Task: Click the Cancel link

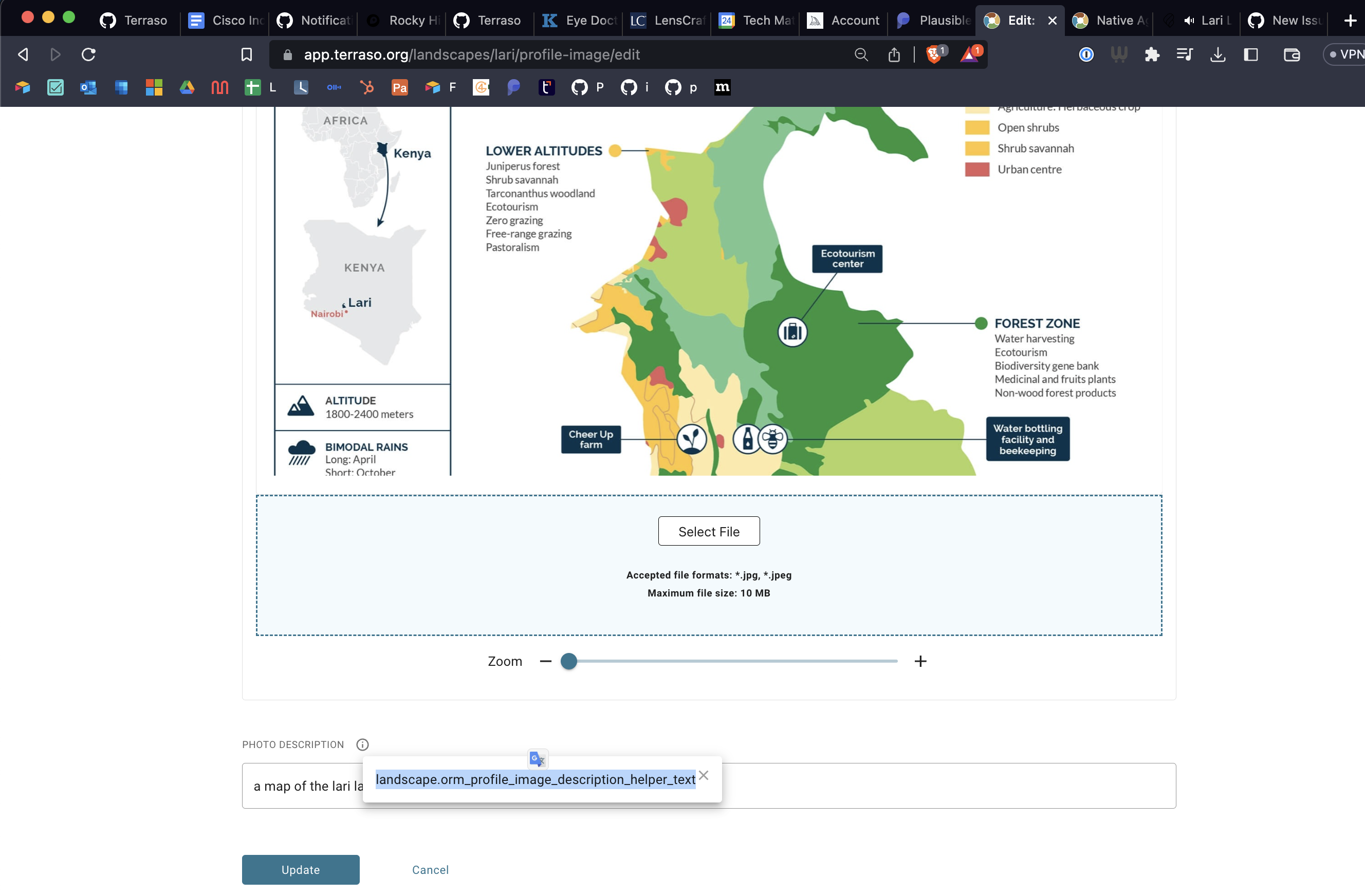Action: pyautogui.click(x=430, y=869)
